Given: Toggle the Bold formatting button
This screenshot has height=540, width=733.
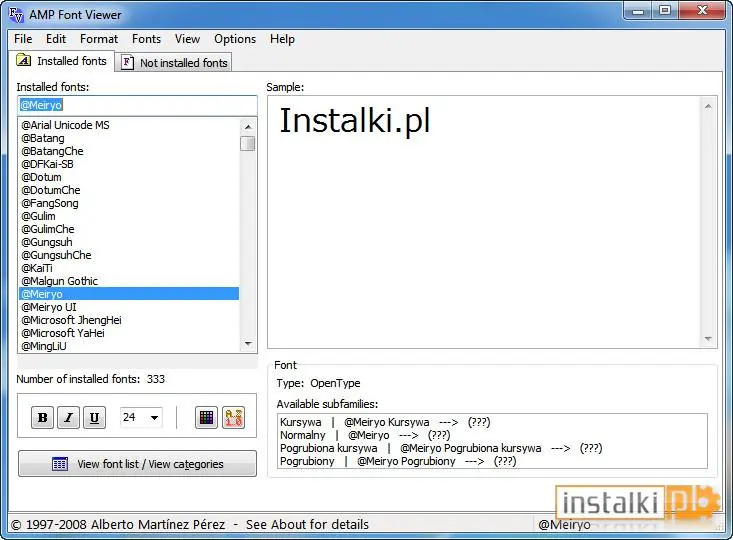Looking at the screenshot, I should (42, 417).
